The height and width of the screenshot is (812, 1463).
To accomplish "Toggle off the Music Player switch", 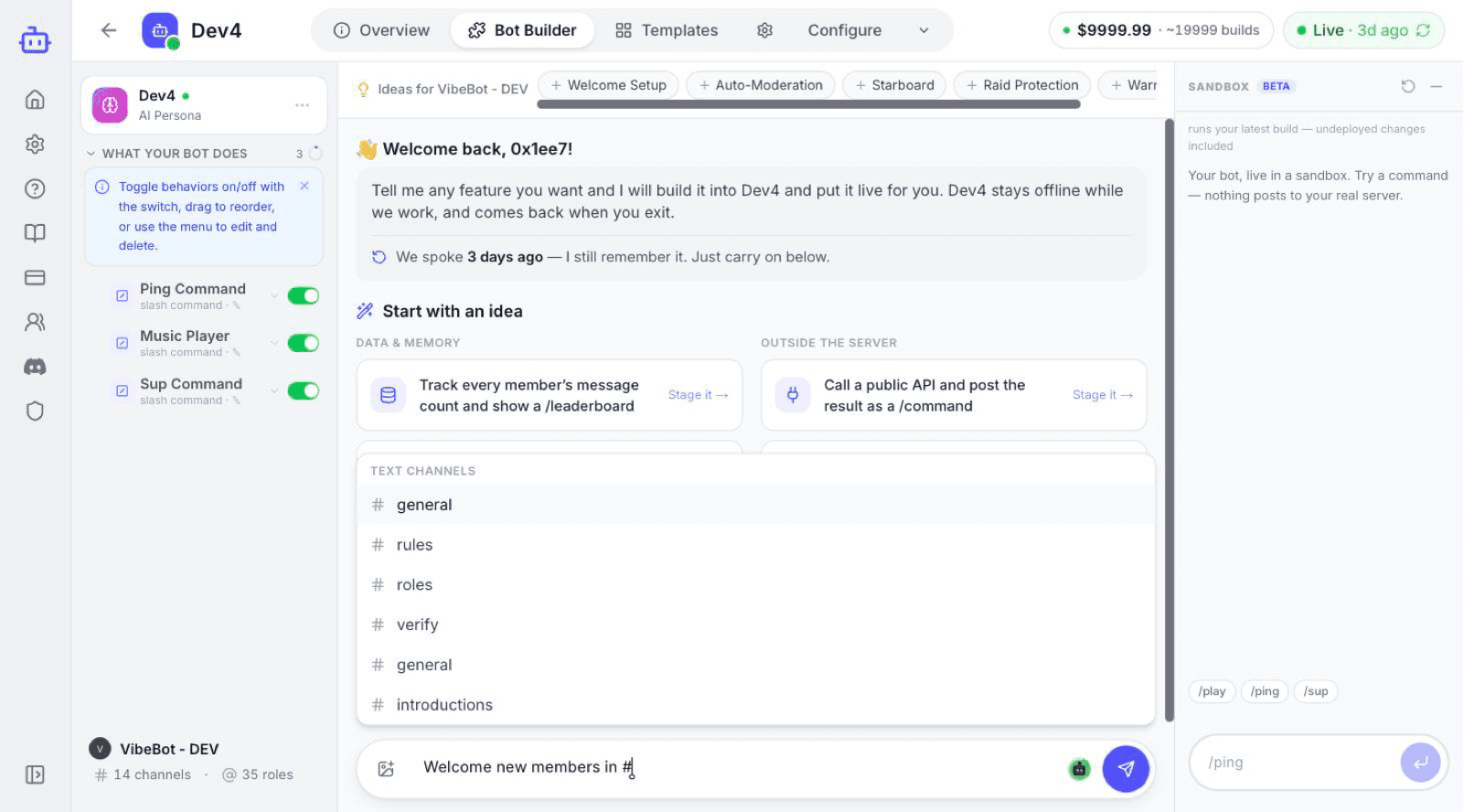I will (304, 343).
